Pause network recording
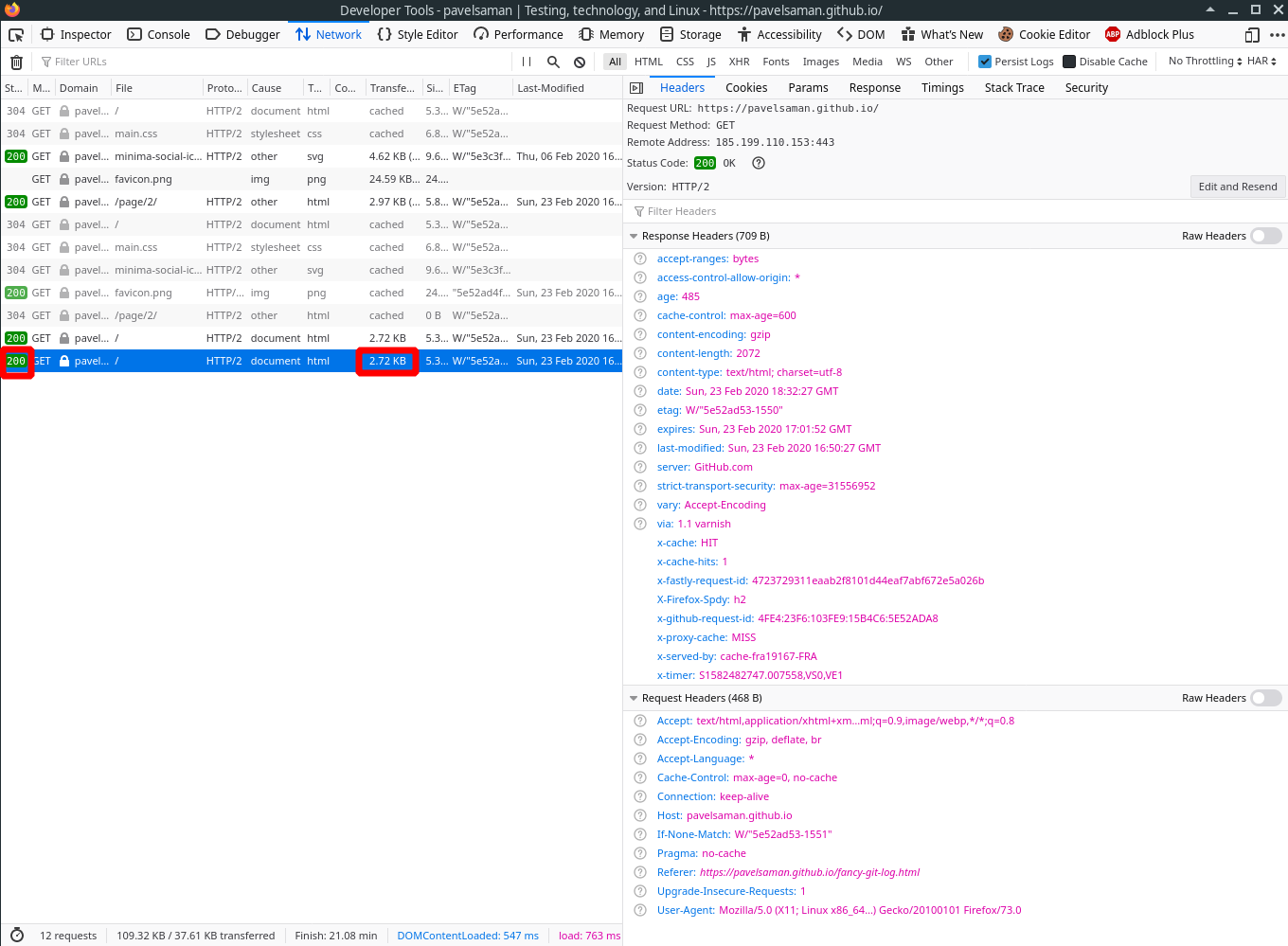This screenshot has height=946, width=1288. point(527,62)
